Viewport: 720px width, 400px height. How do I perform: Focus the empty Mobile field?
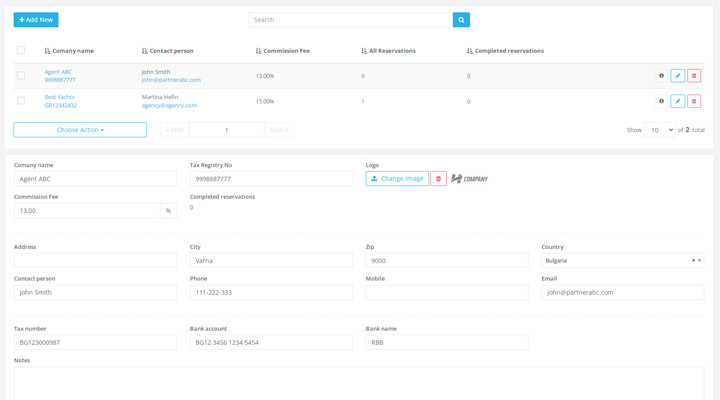point(447,292)
